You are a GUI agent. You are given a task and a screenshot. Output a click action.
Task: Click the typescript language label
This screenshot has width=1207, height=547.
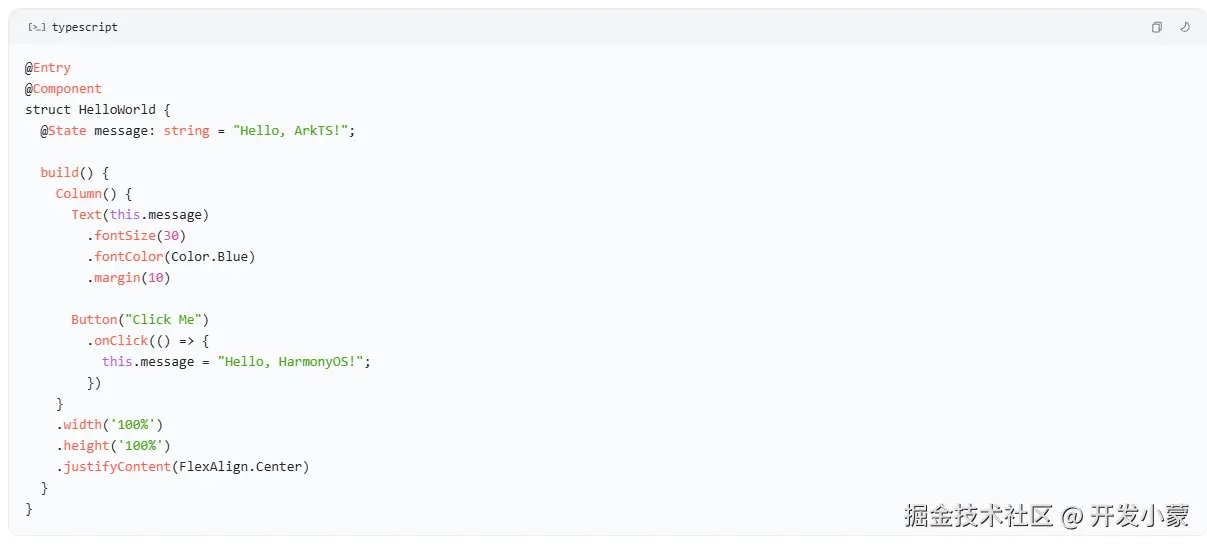pos(85,27)
